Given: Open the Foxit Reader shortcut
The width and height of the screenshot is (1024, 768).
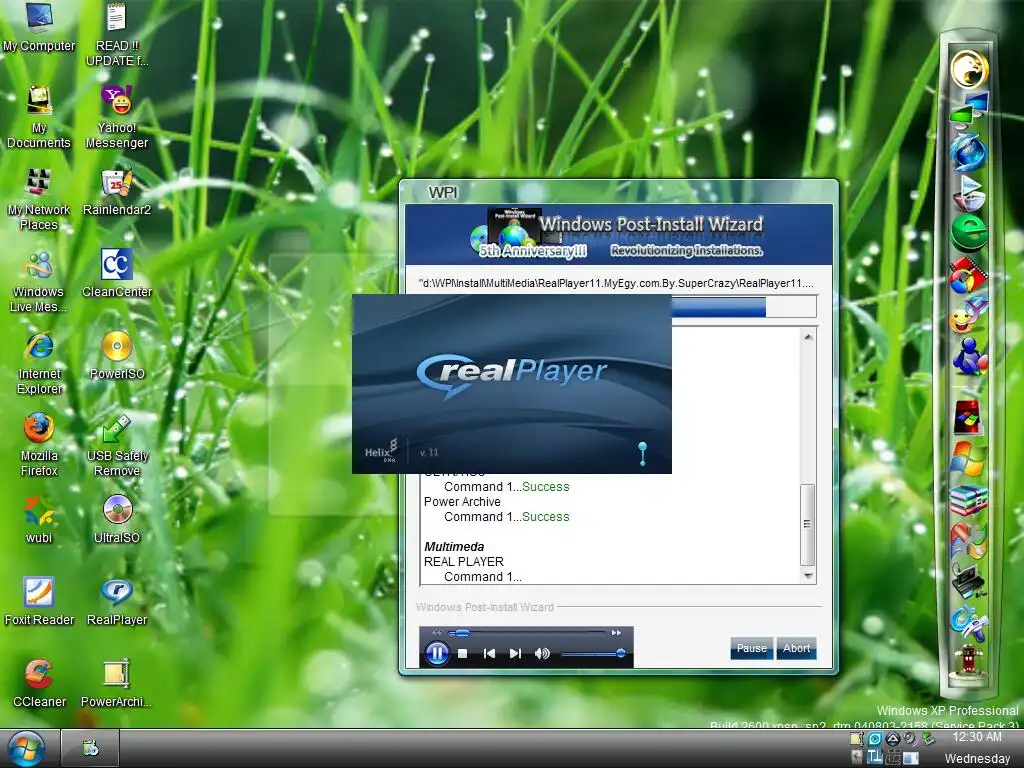Looking at the screenshot, I should coord(39,601).
